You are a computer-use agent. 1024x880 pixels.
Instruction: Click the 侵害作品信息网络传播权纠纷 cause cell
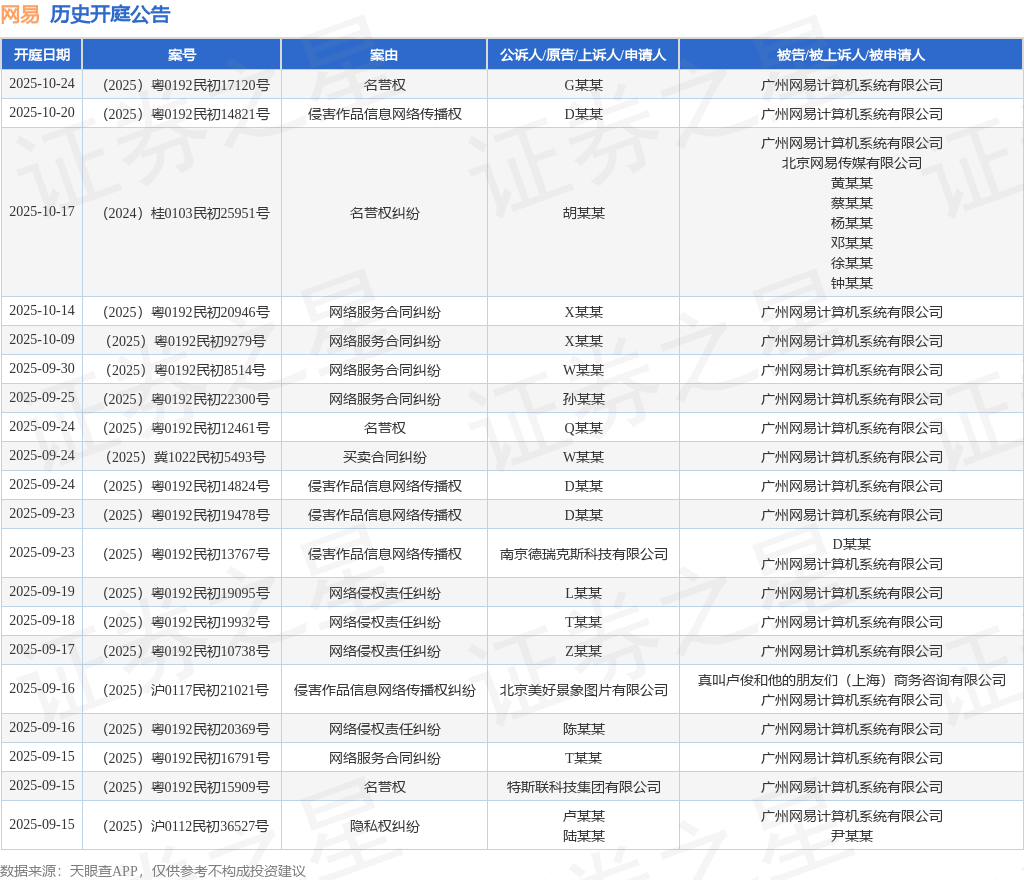384,691
